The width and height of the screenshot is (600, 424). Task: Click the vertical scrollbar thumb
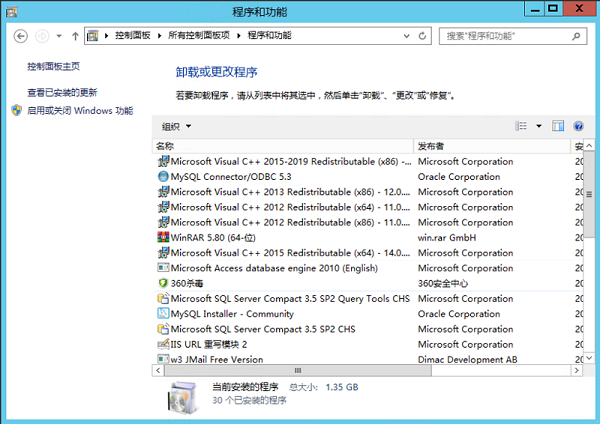pos(589,194)
